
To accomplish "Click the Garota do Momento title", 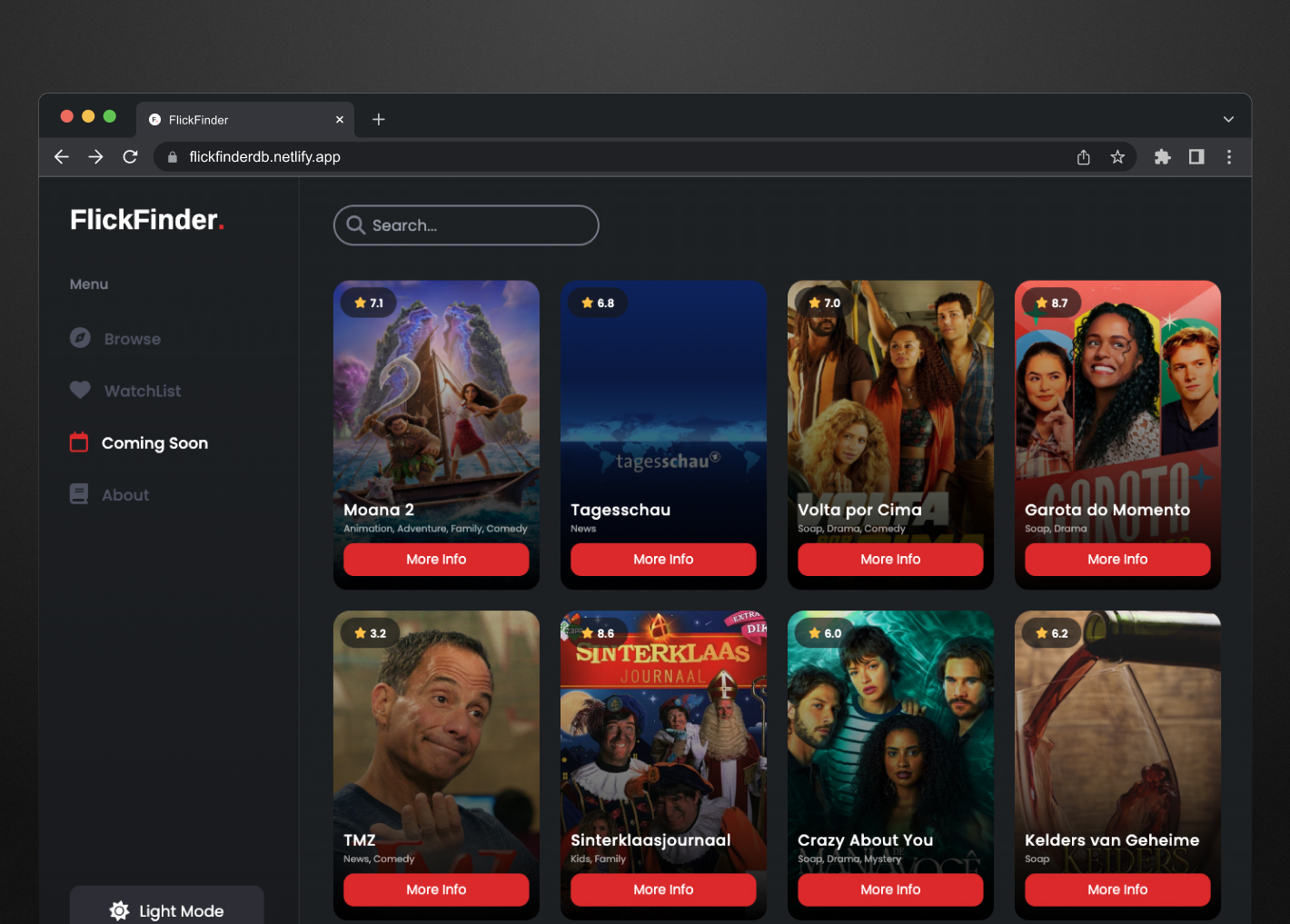I will pos(1107,510).
